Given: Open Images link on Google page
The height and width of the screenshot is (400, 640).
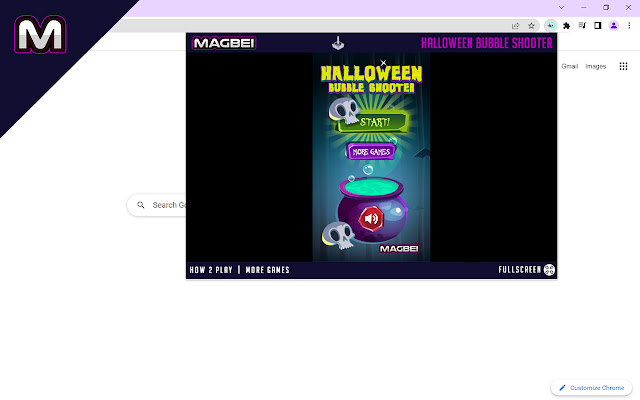Looking at the screenshot, I should pyautogui.click(x=596, y=66).
